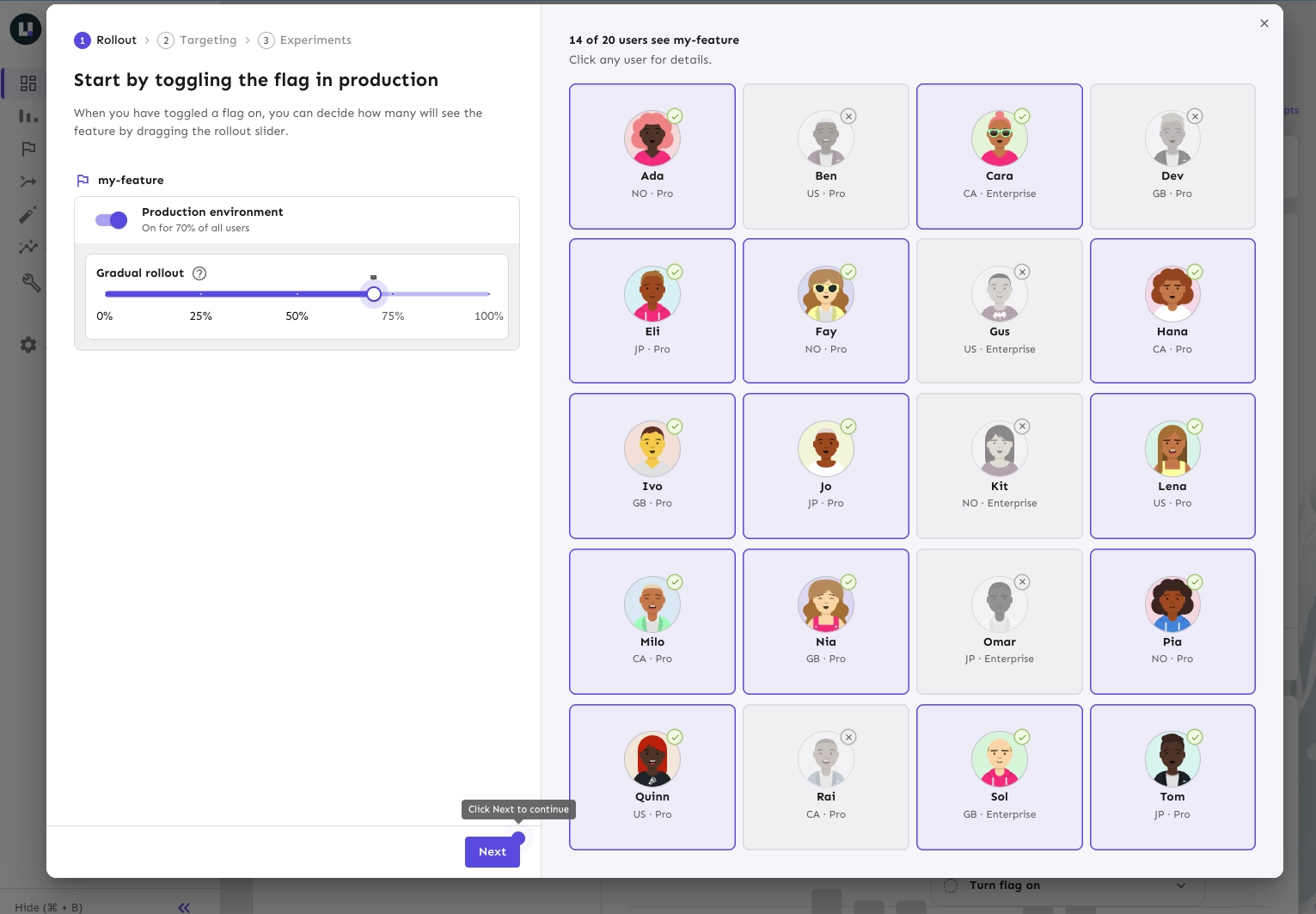Image resolution: width=1316 pixels, height=914 pixels.
Task: Open Ada's user card
Action: 652,156
